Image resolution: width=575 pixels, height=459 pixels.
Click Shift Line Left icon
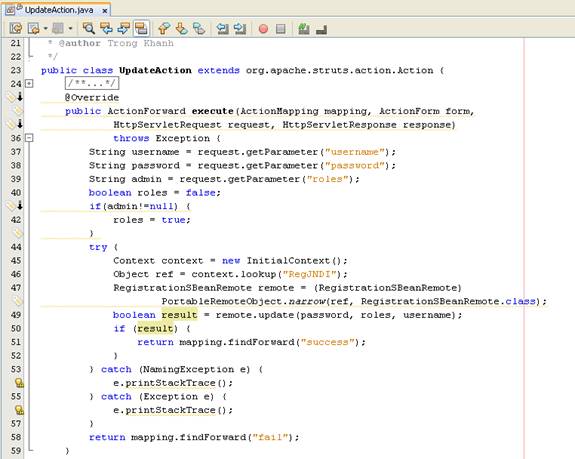[x=222, y=28]
